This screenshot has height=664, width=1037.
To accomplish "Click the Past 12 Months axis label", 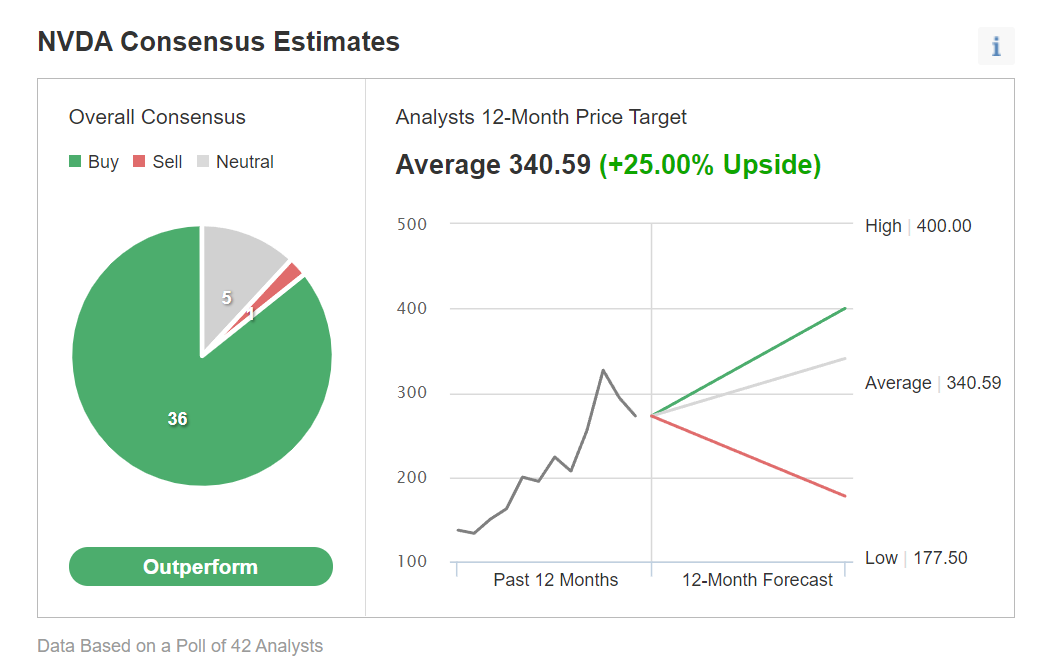I will pyautogui.click(x=556, y=580).
